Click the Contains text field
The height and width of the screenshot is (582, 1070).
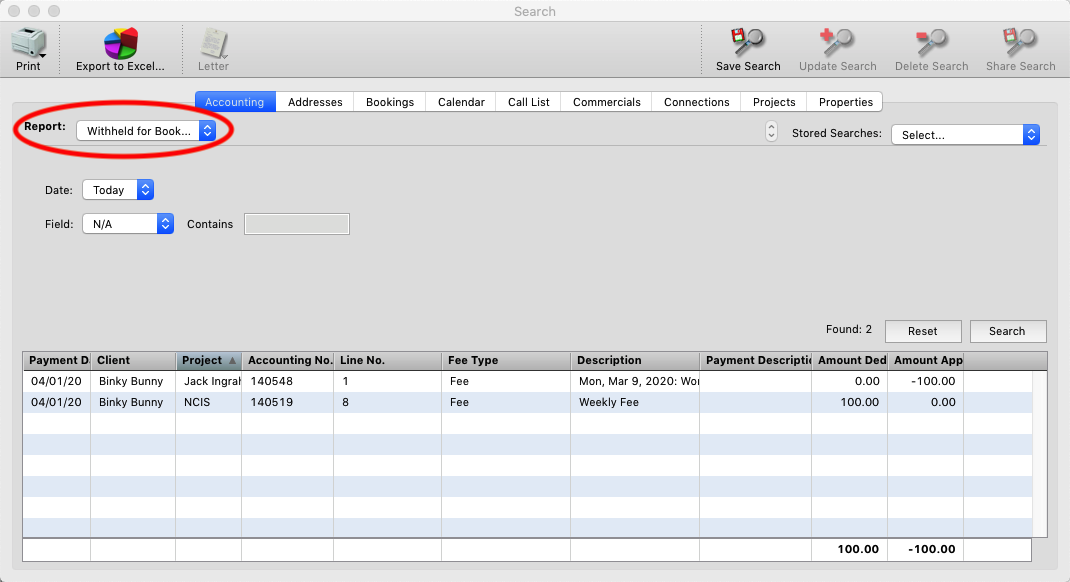pos(297,224)
